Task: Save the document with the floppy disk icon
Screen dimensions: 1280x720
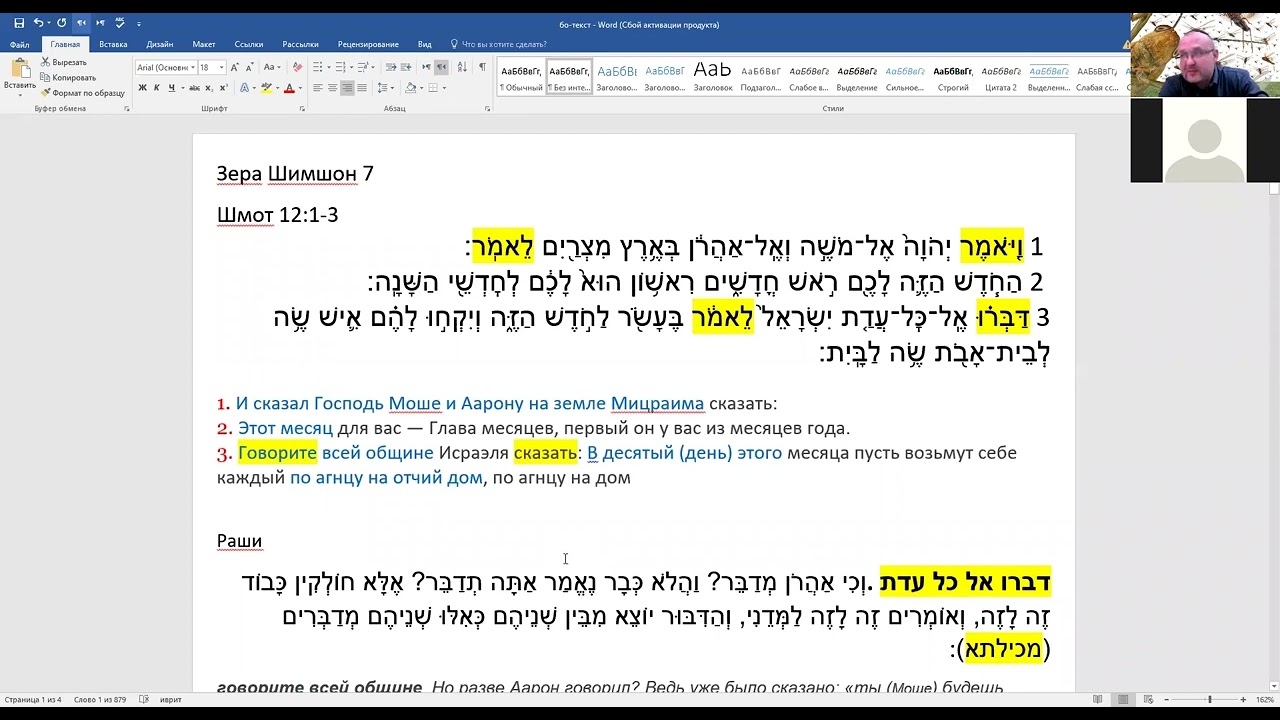Action: pyautogui.click(x=19, y=23)
